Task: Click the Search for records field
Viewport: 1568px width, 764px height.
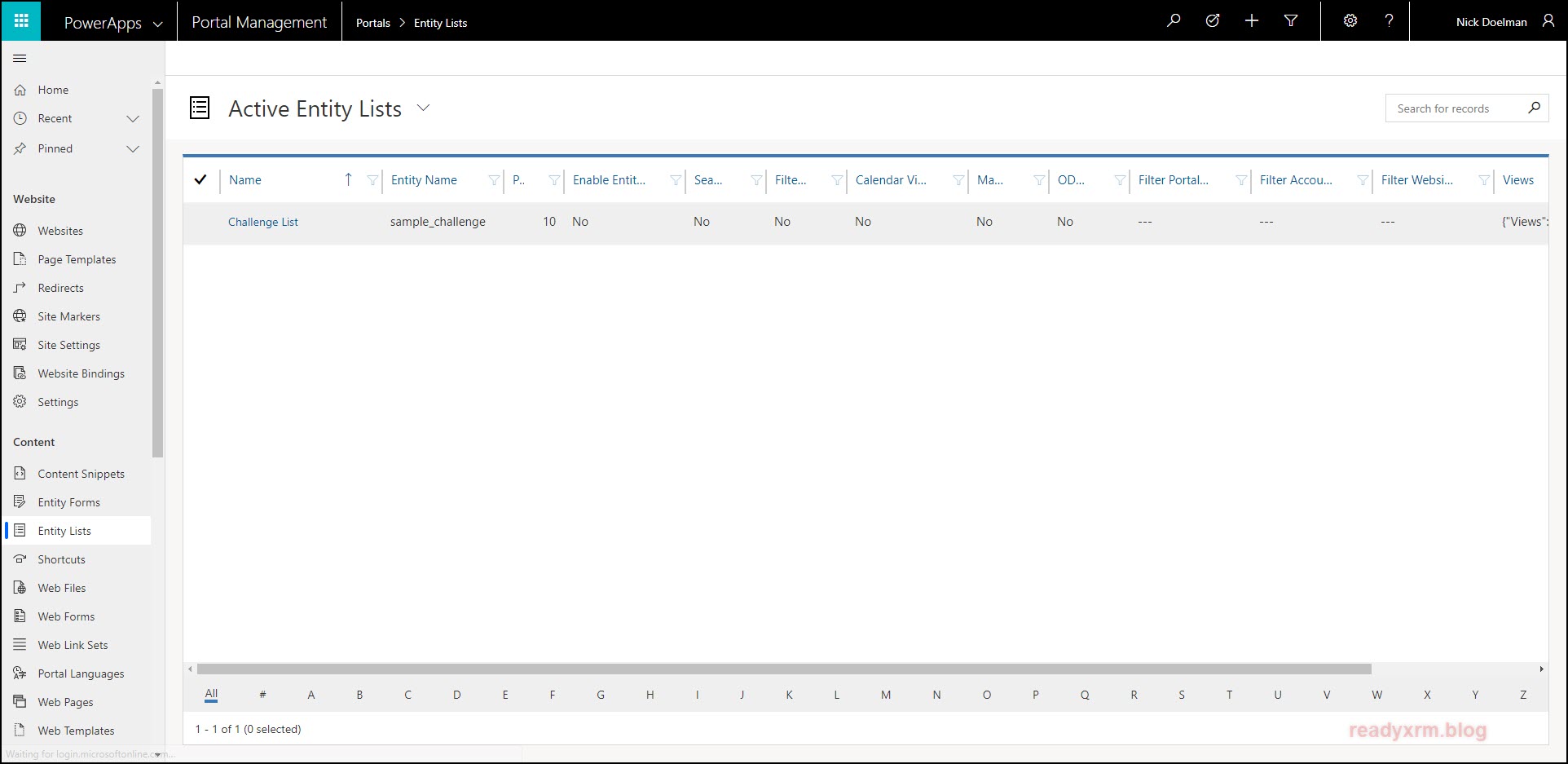Action: [x=1455, y=108]
